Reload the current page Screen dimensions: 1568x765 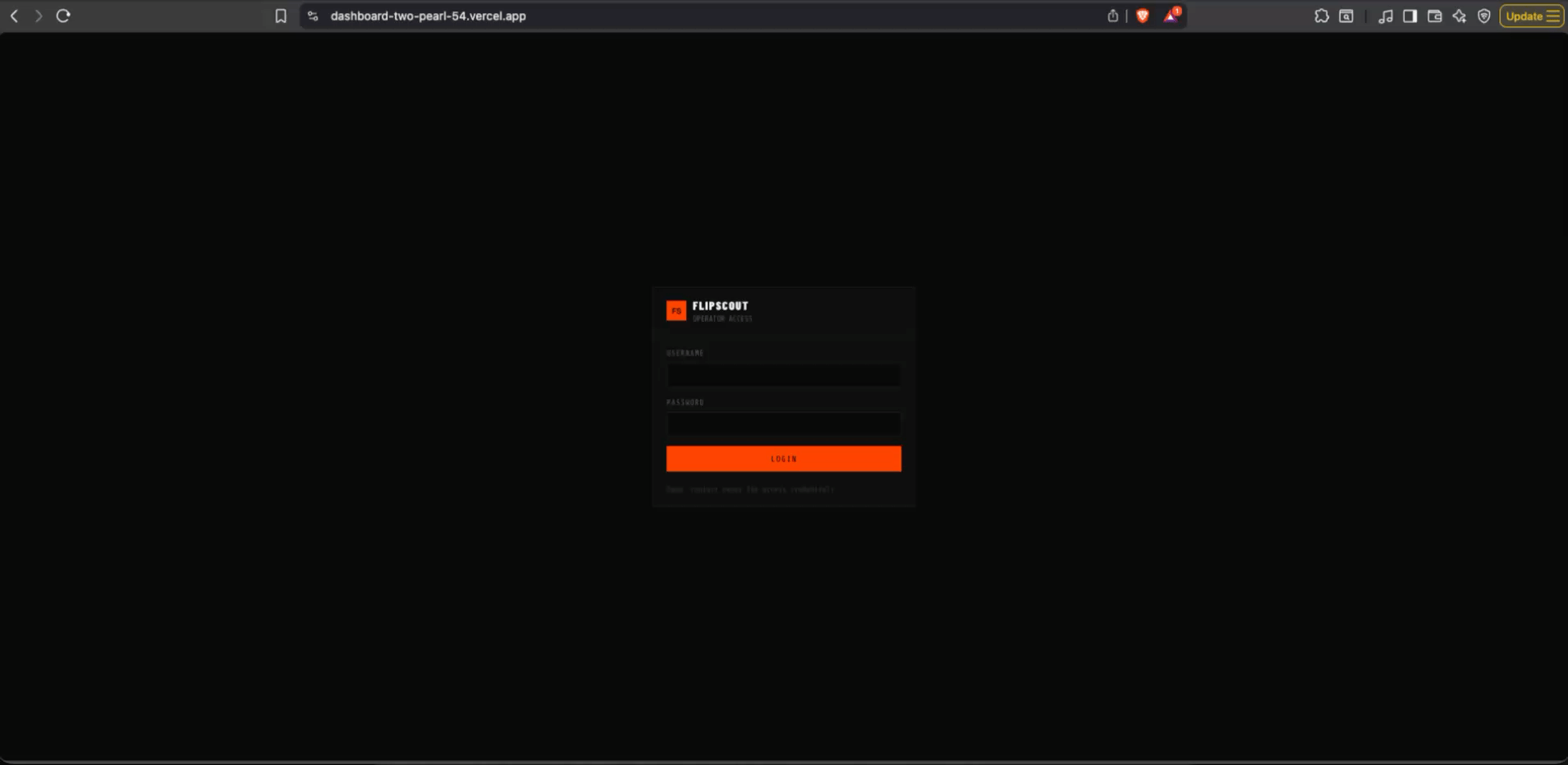[x=63, y=15]
